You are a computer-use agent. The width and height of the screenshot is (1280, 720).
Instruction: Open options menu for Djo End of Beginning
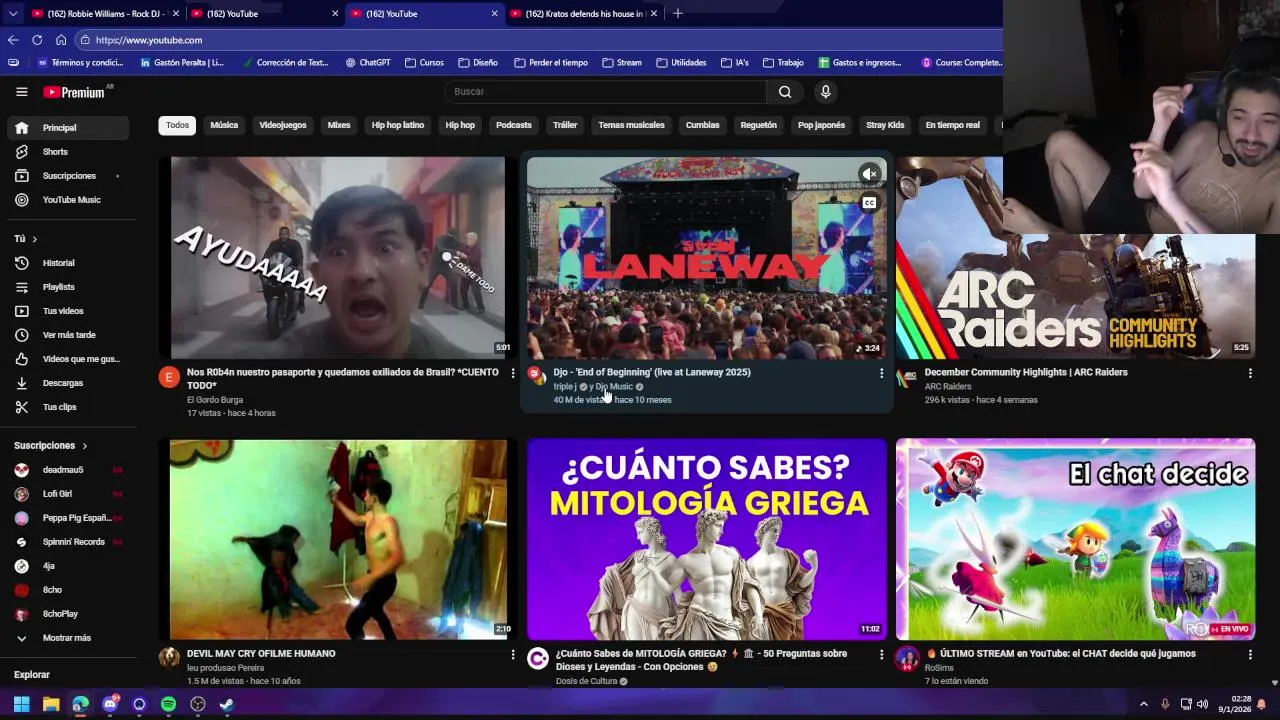coord(881,373)
